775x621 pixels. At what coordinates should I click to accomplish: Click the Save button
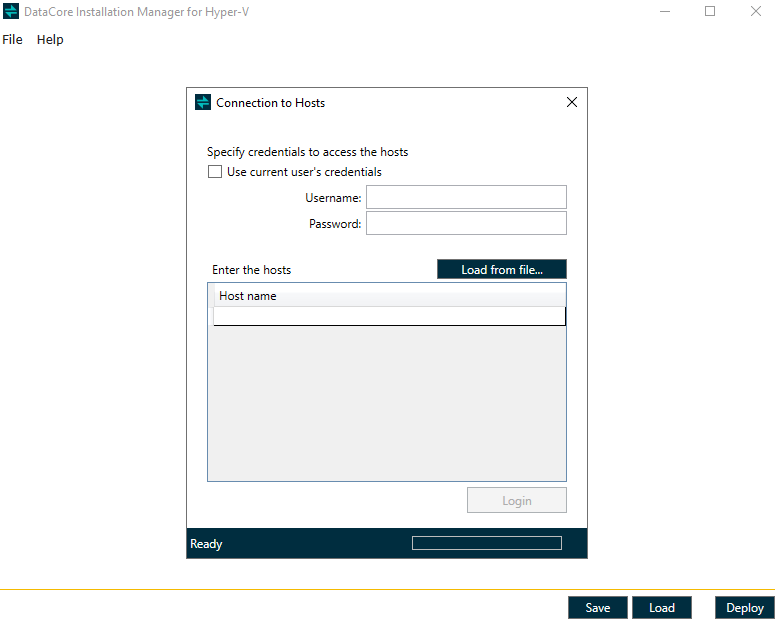tap(598, 608)
